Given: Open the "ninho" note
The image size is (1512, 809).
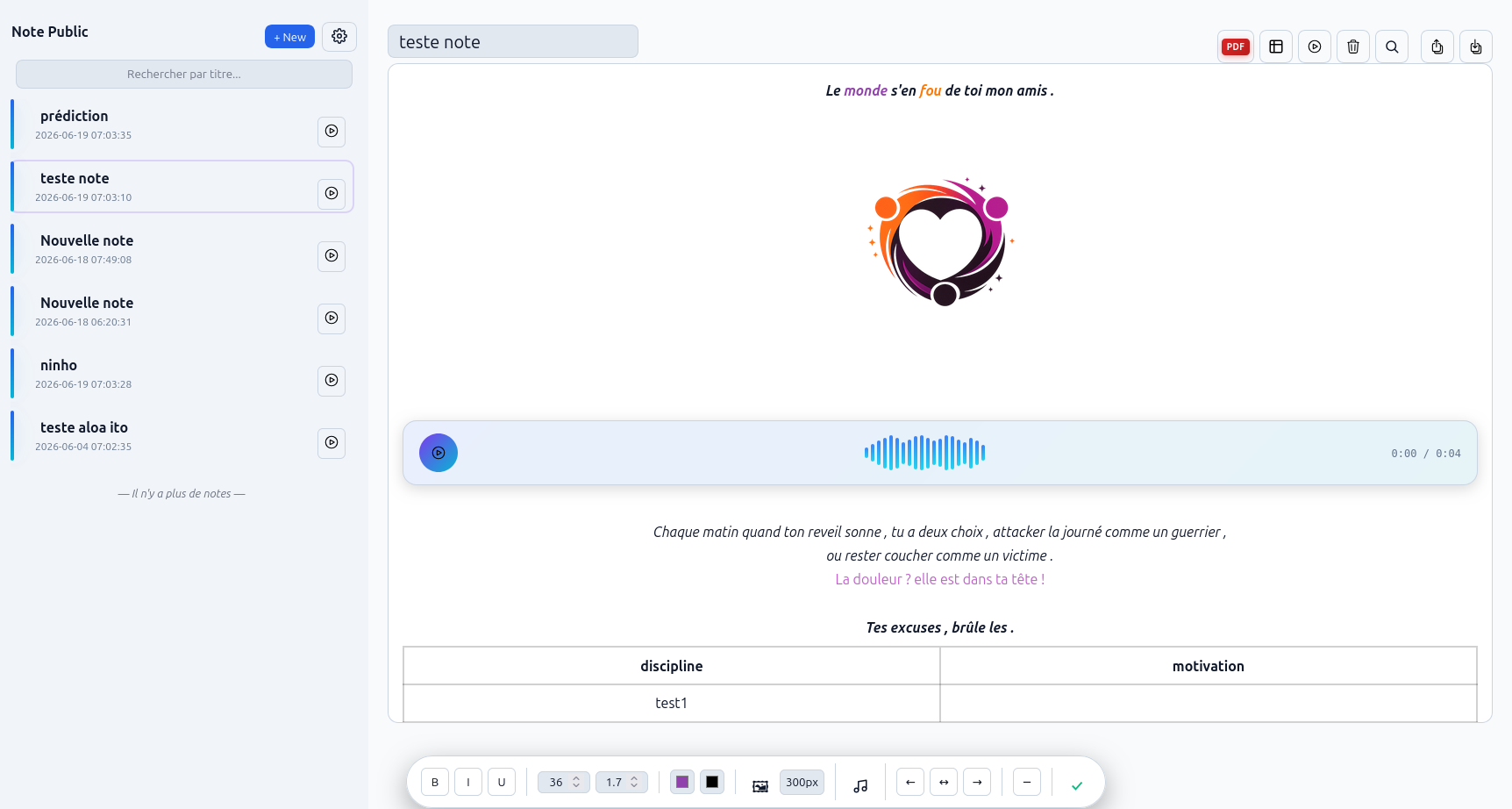Looking at the screenshot, I should (x=182, y=374).
